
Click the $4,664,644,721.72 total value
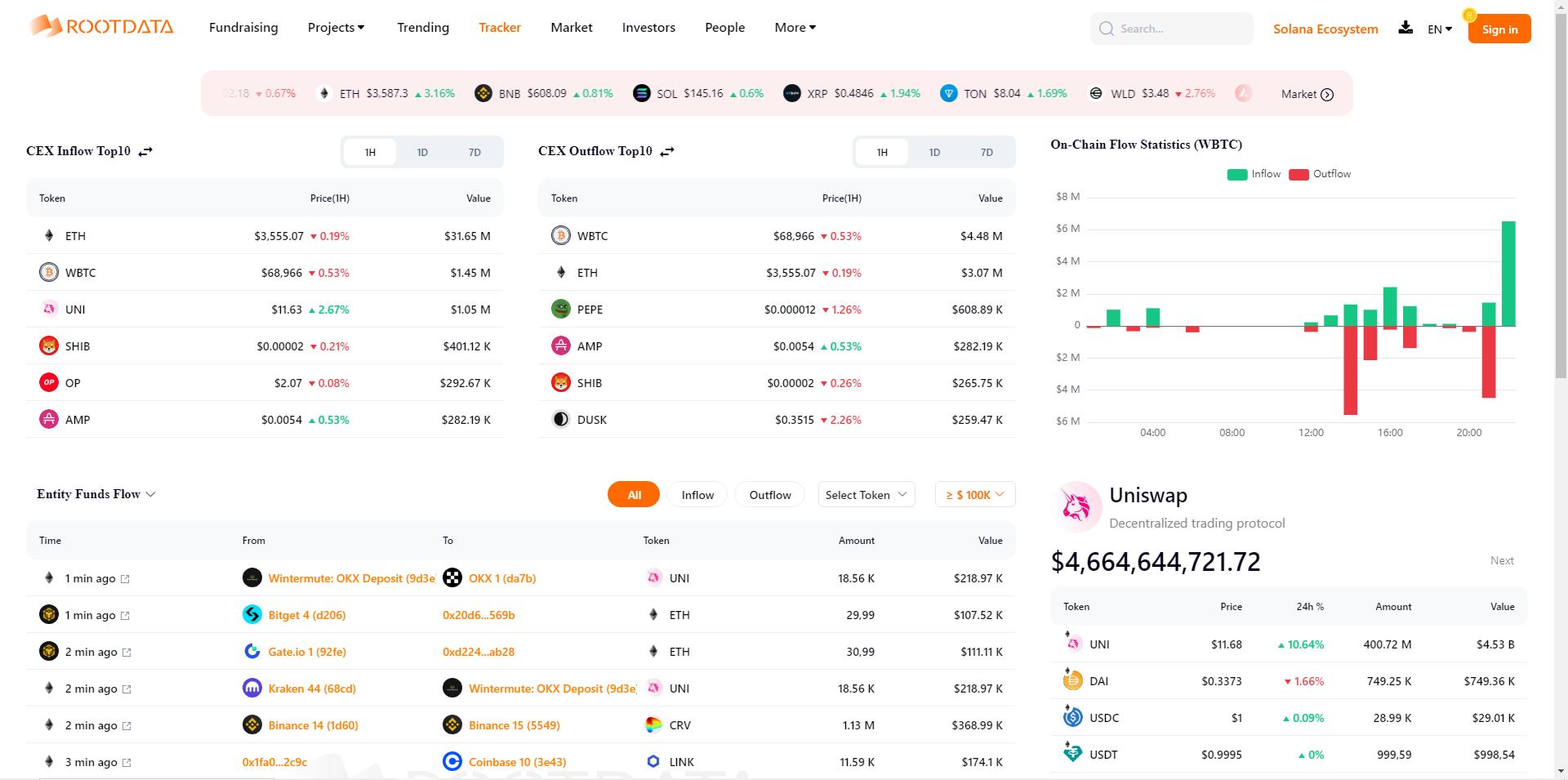click(1156, 561)
